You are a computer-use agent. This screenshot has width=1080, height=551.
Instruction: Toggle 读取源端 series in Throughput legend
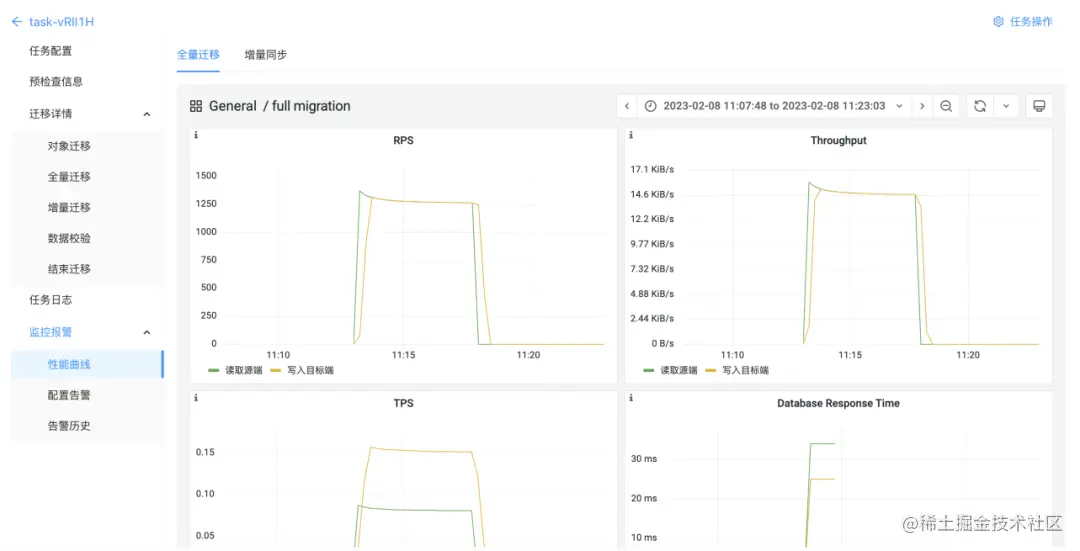pyautogui.click(x=679, y=371)
